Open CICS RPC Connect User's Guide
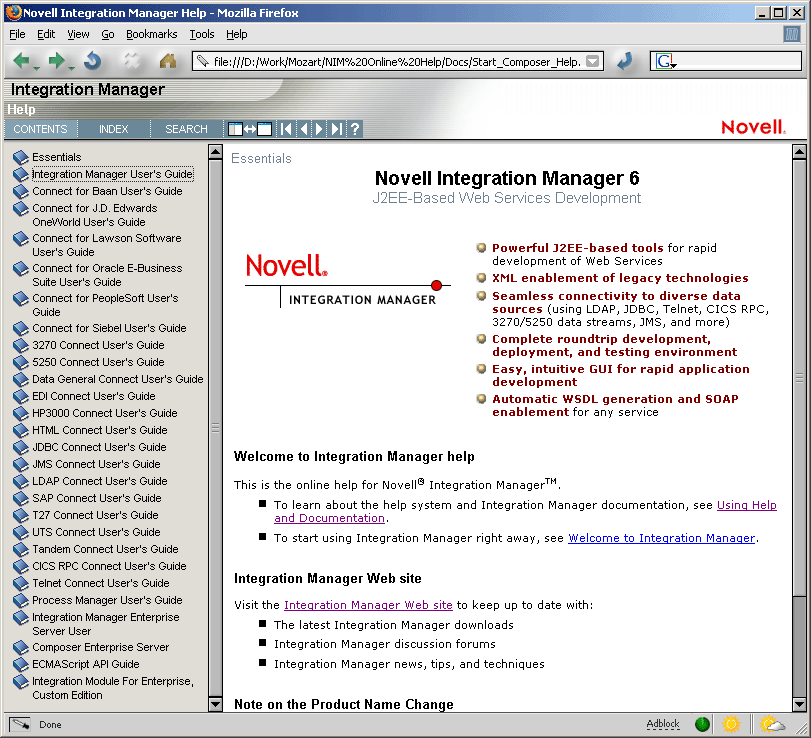The width and height of the screenshot is (811, 738). 109,566
